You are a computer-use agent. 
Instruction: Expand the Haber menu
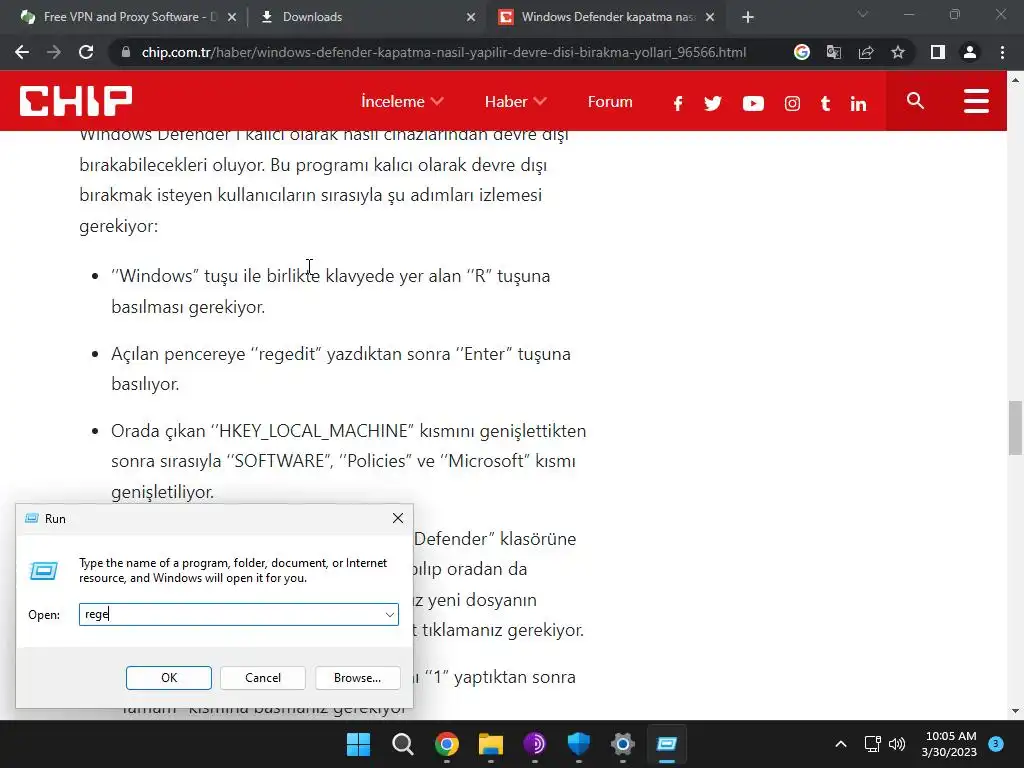pos(515,101)
